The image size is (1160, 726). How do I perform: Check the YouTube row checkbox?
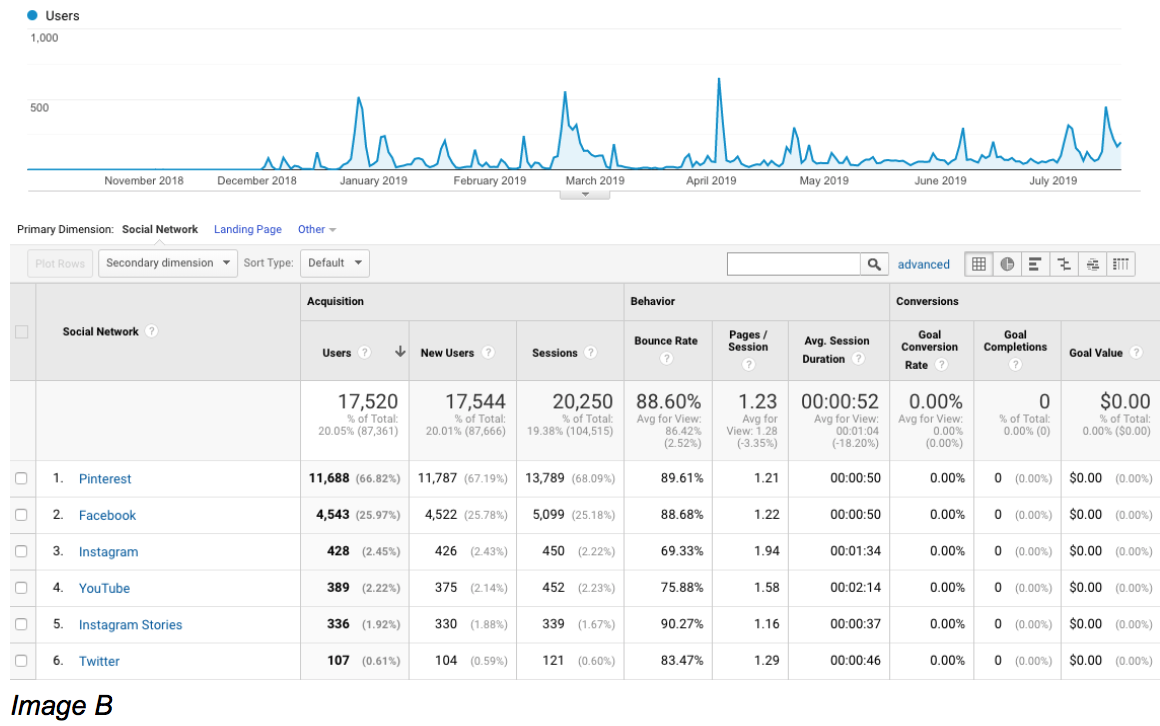point(21,588)
